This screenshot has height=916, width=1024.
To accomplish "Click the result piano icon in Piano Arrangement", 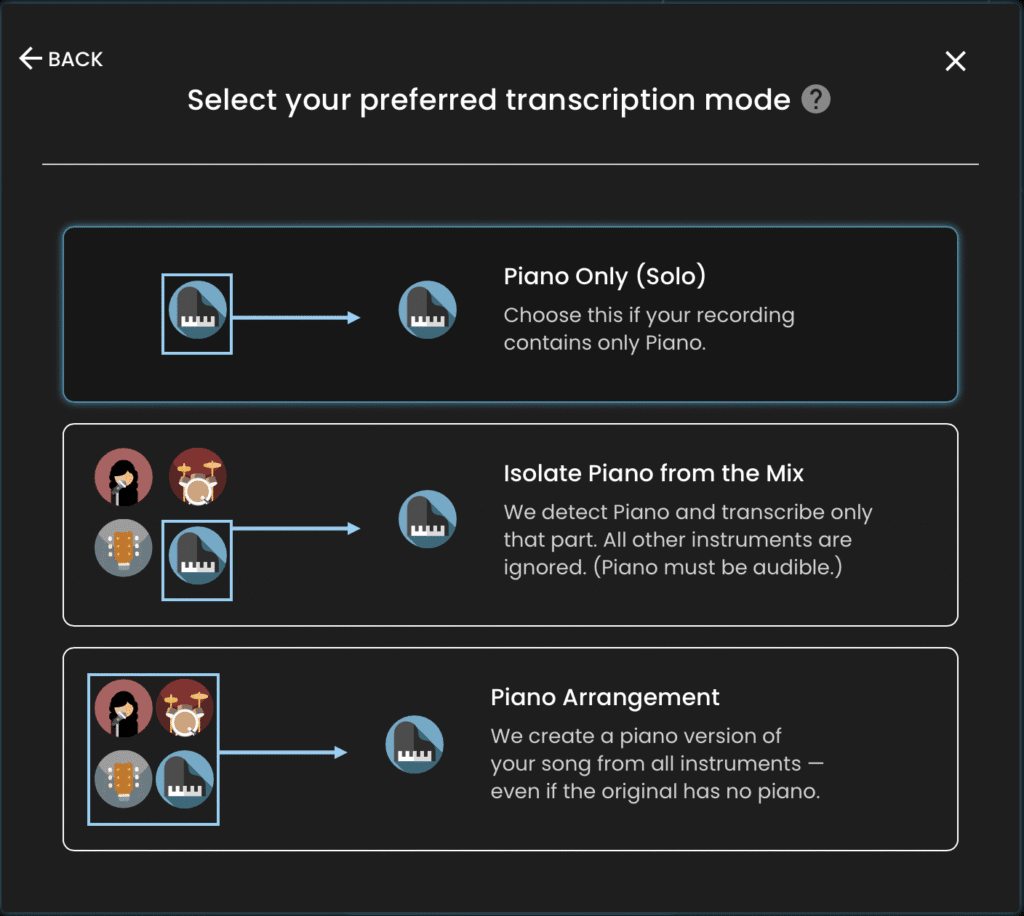I will tap(414, 744).
